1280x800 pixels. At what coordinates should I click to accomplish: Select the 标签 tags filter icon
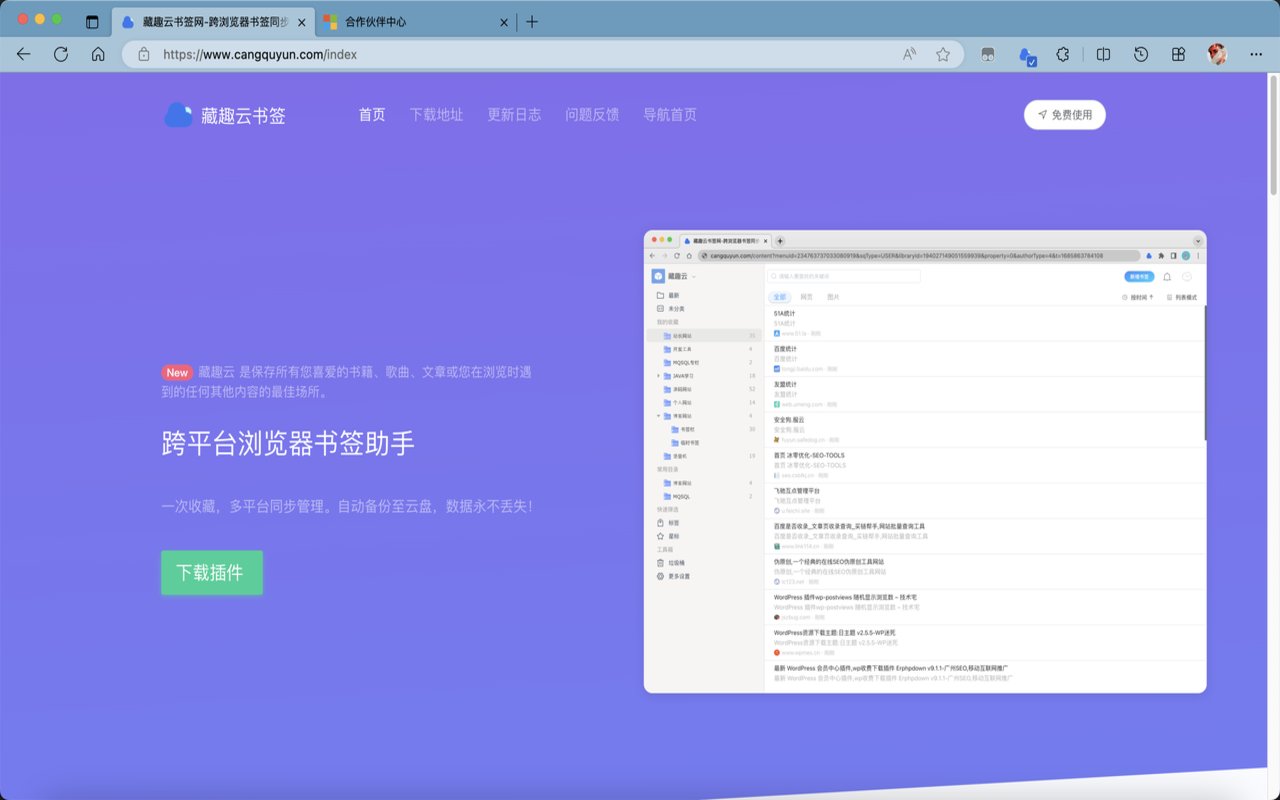click(662, 521)
